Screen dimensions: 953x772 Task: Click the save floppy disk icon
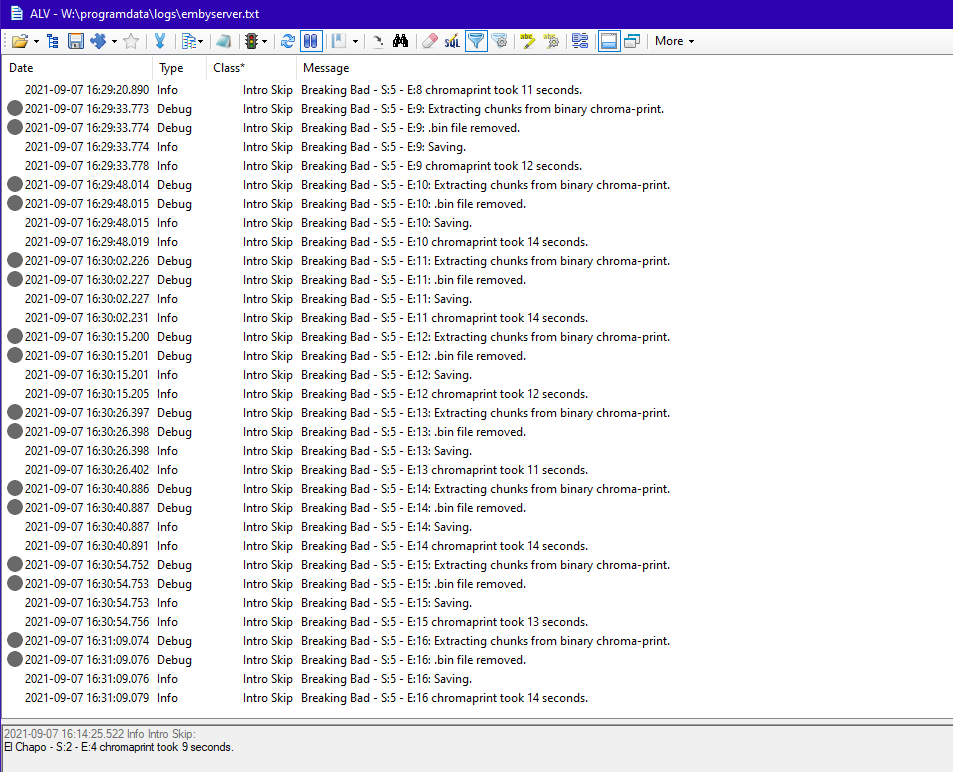76,41
